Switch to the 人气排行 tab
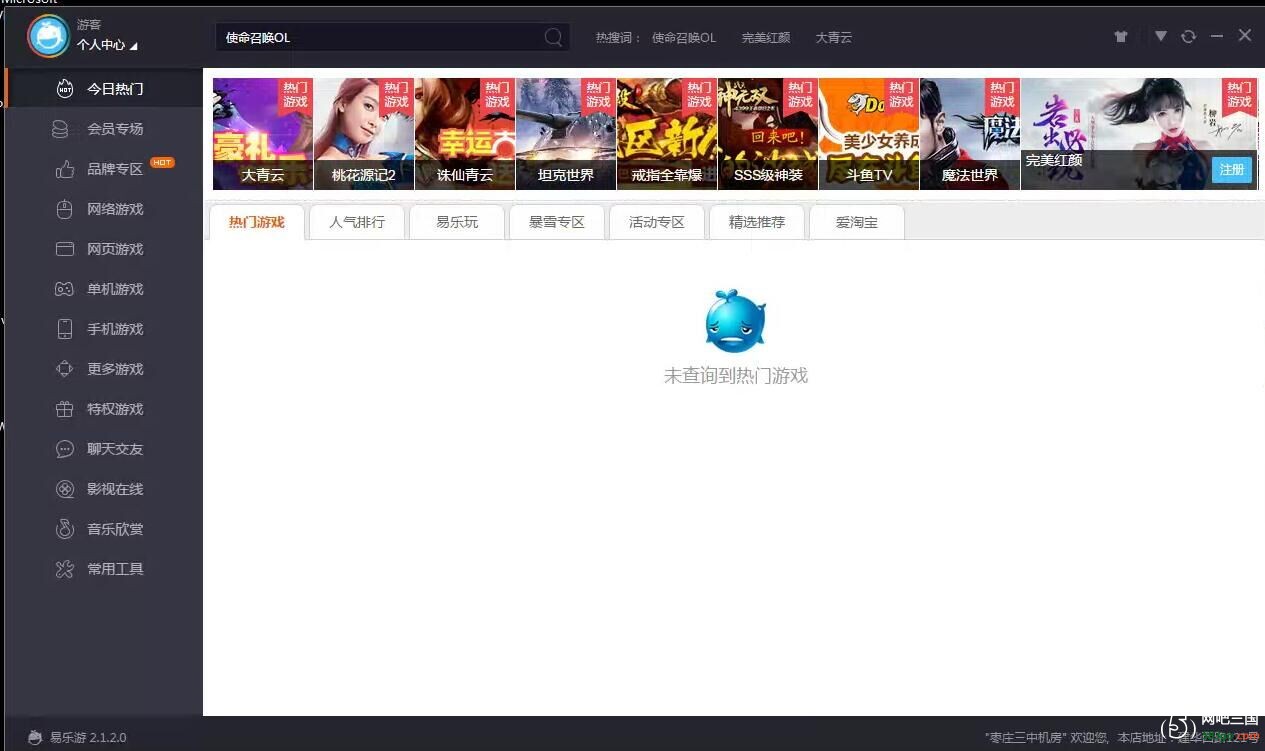 click(x=357, y=222)
